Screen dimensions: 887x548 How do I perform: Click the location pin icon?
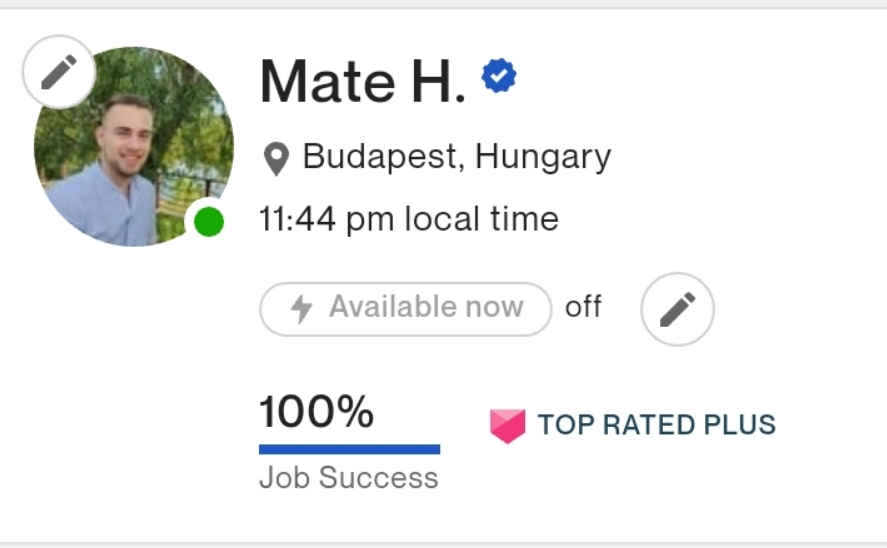click(x=276, y=158)
